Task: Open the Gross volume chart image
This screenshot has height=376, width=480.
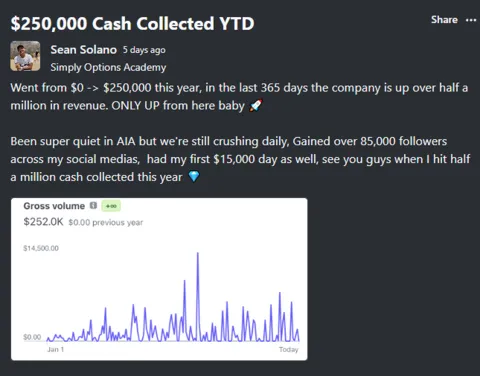Action: point(159,279)
